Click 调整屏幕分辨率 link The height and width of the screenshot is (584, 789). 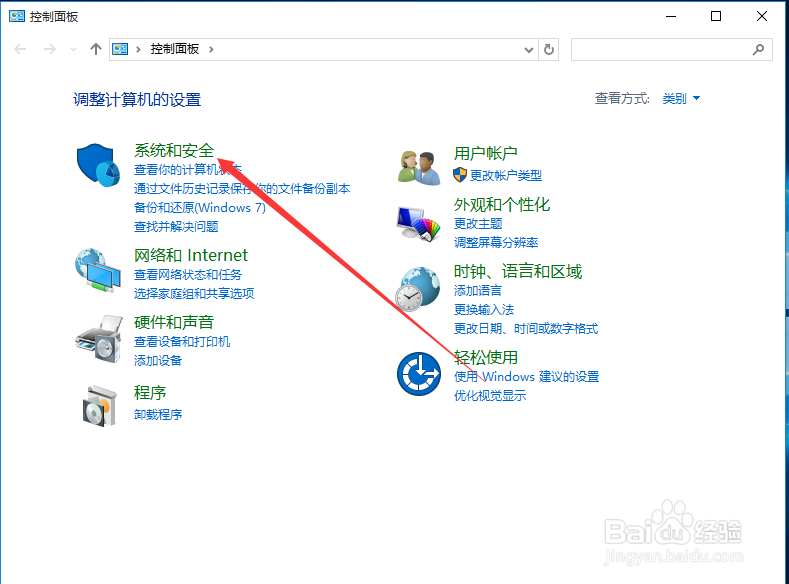coord(496,242)
